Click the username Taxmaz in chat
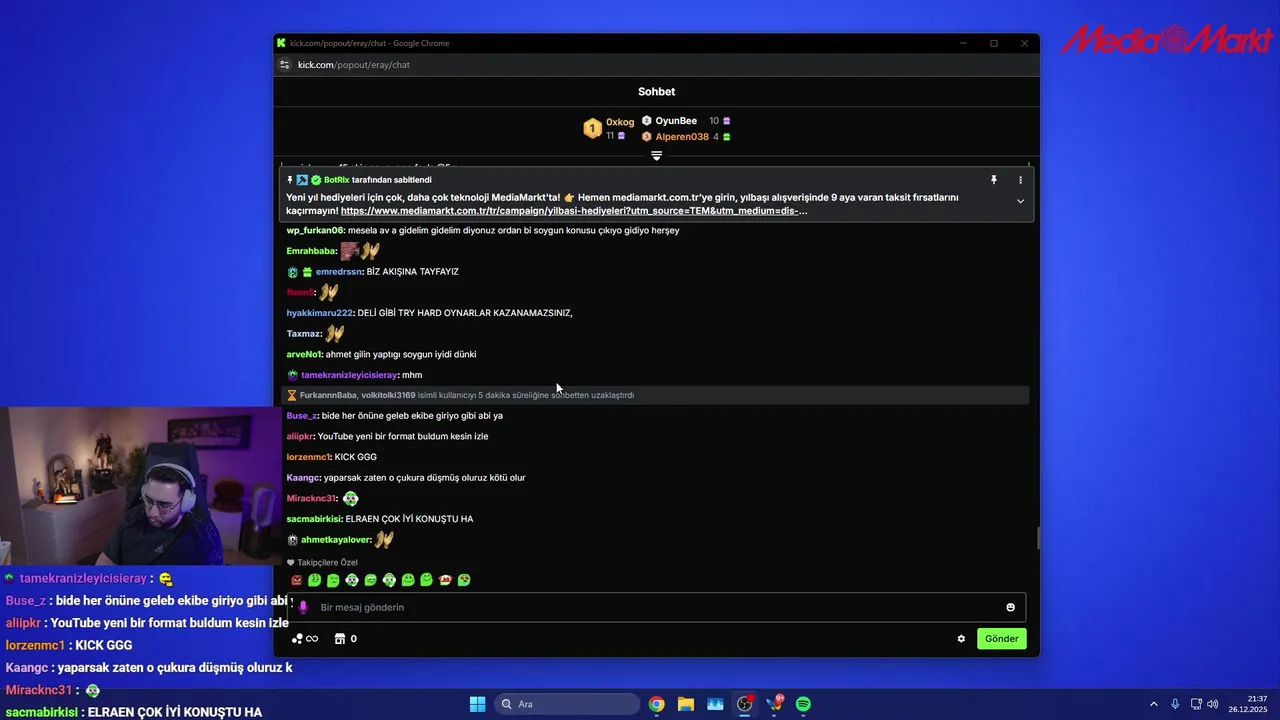The height and width of the screenshot is (720, 1280). pyautogui.click(x=303, y=334)
